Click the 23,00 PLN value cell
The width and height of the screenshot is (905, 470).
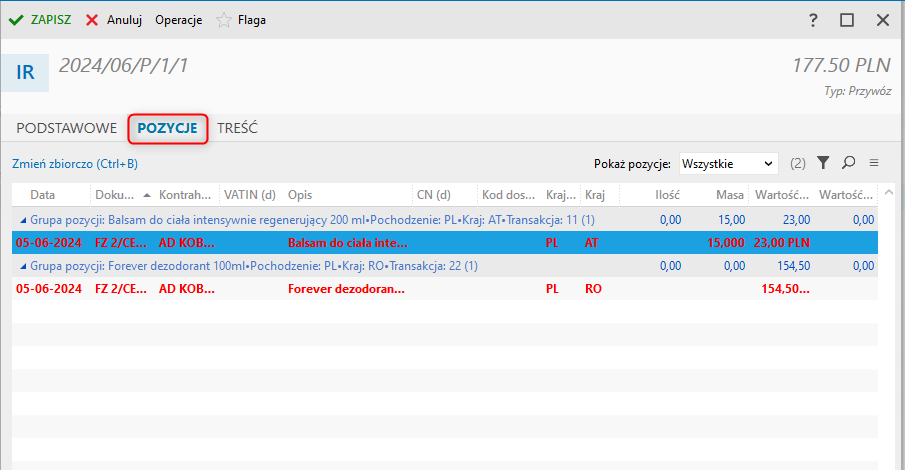[781, 243]
